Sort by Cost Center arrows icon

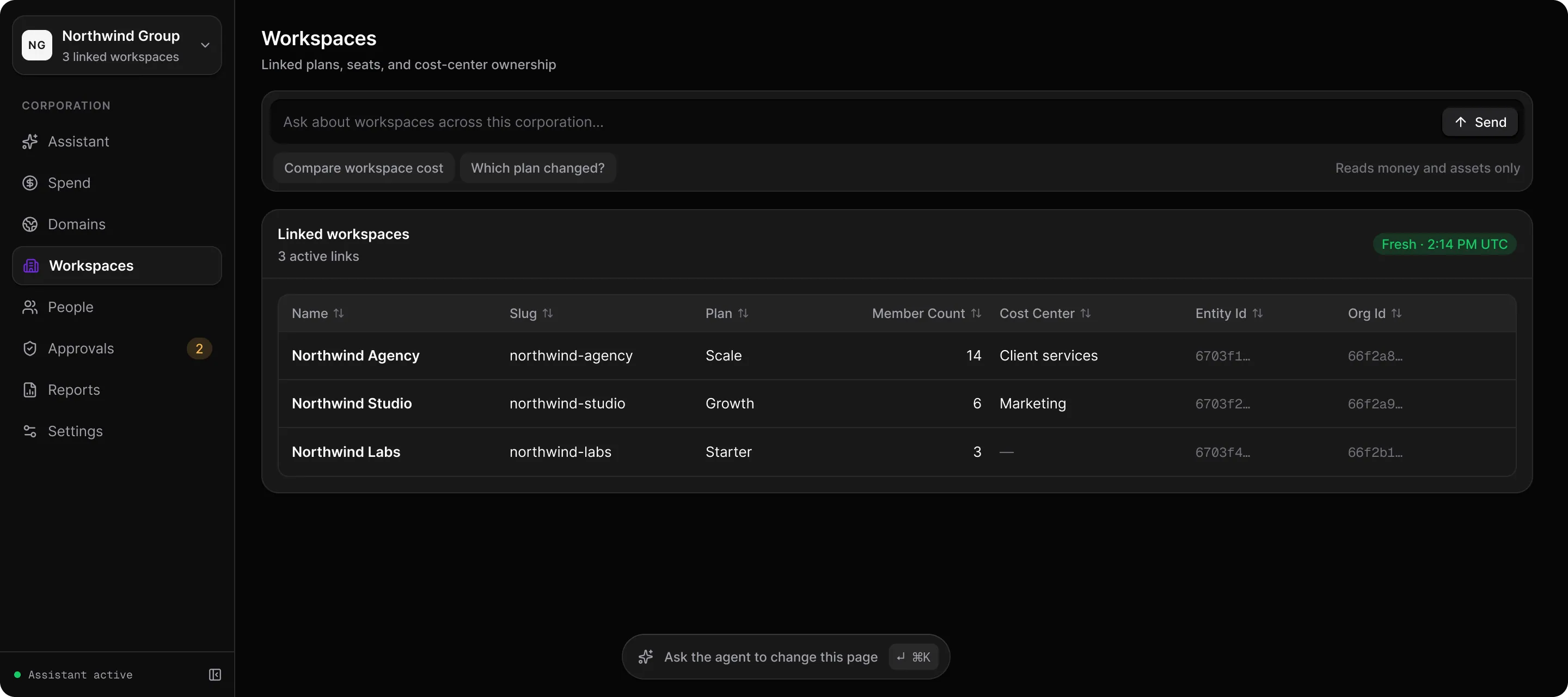(x=1086, y=313)
